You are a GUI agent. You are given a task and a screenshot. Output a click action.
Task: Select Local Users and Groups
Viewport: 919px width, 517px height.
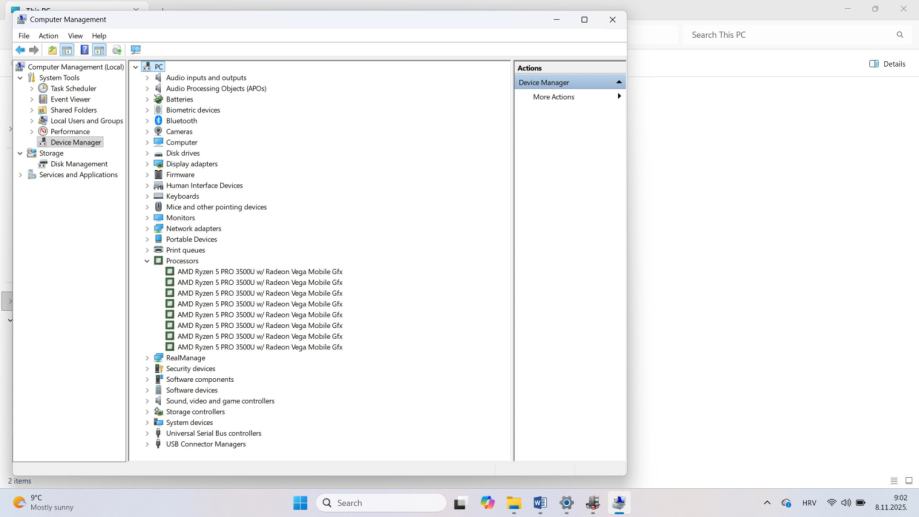tap(87, 121)
